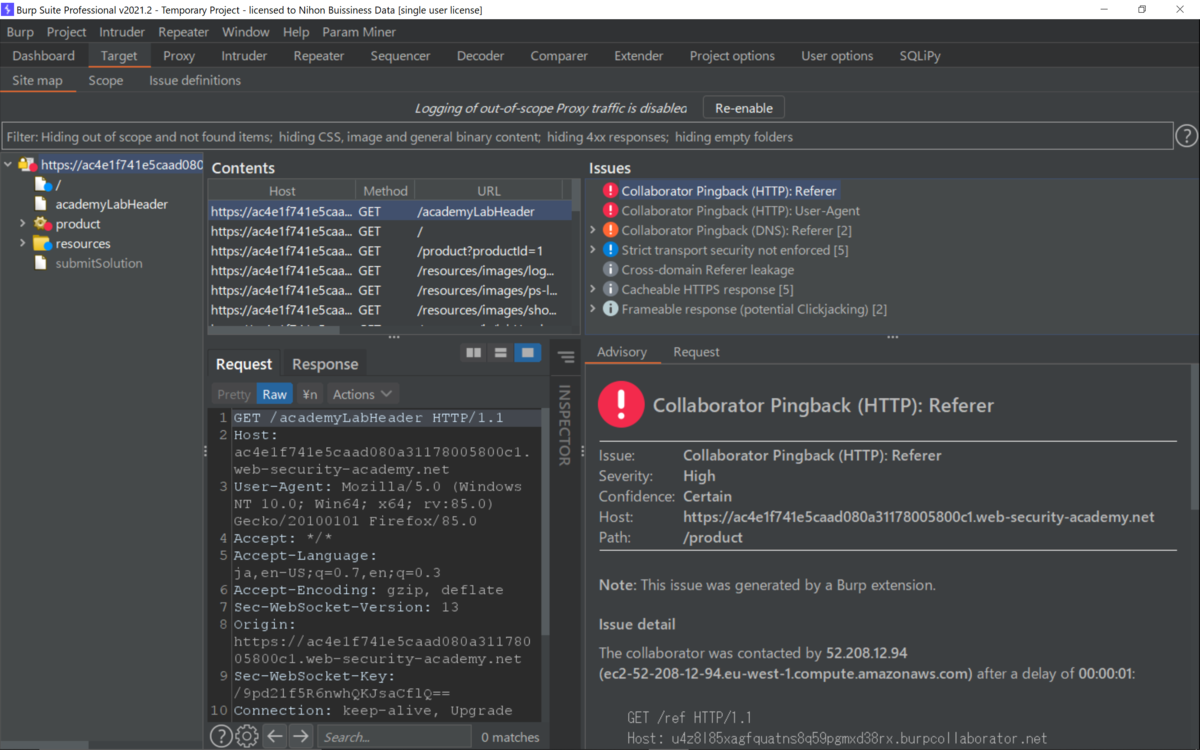Screen dimensions: 1200x750
Task: Click red alert icon of Collaborator Pingback Referer issue
Action: click(x=610, y=191)
